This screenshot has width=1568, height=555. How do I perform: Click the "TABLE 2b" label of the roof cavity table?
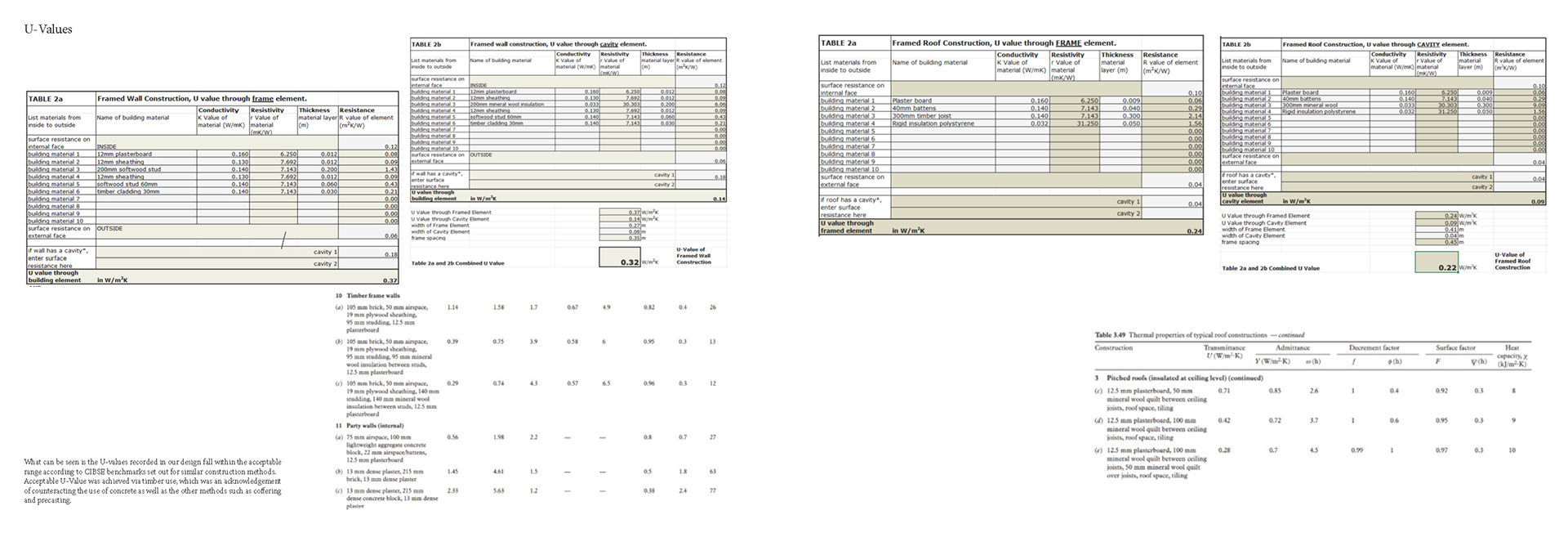pos(1236,44)
